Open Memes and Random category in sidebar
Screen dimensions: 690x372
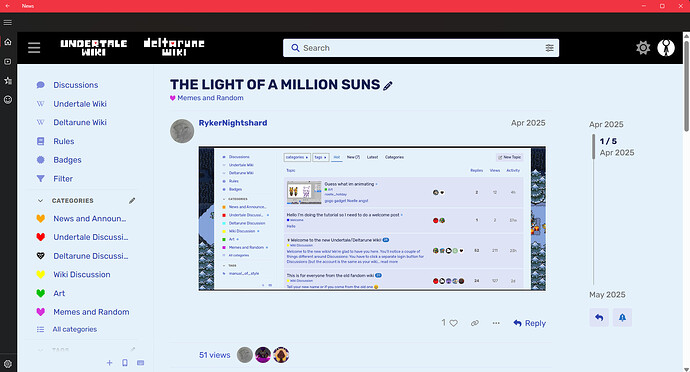[91, 312]
